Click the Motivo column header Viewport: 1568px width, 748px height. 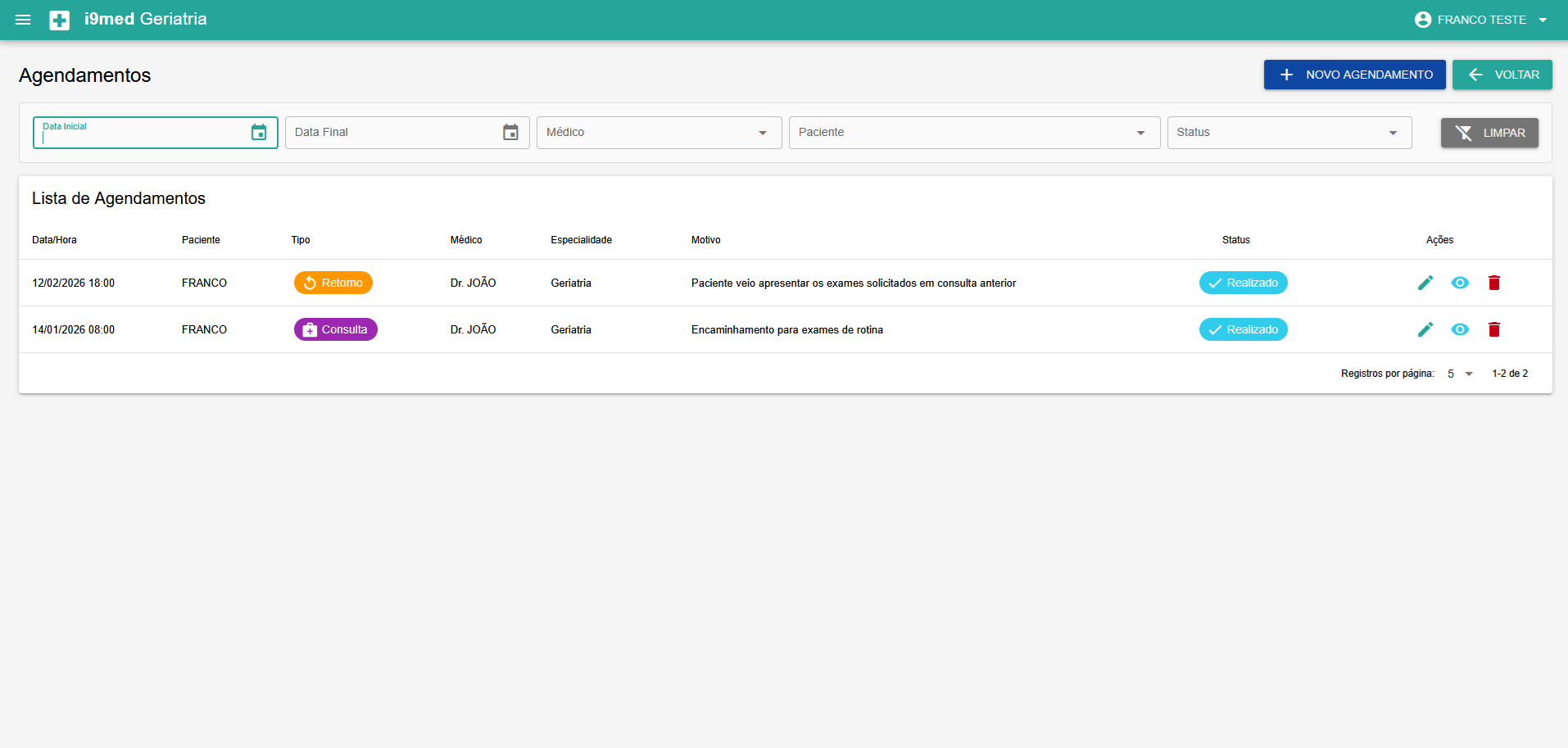pyautogui.click(x=706, y=240)
